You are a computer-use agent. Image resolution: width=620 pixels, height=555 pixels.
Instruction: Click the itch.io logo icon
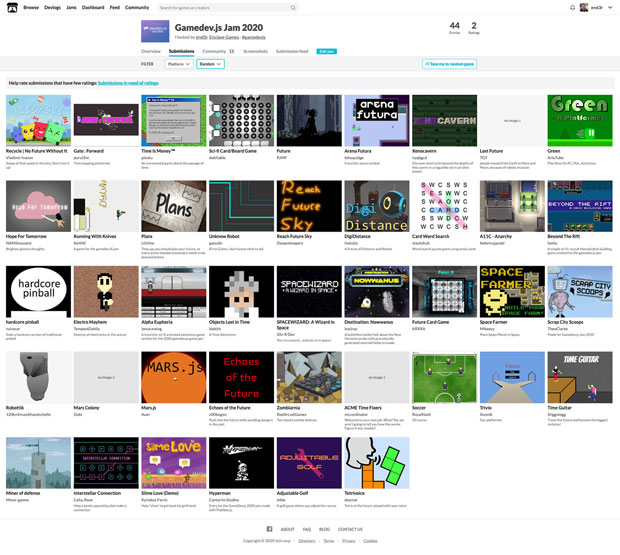click(x=10, y=7)
